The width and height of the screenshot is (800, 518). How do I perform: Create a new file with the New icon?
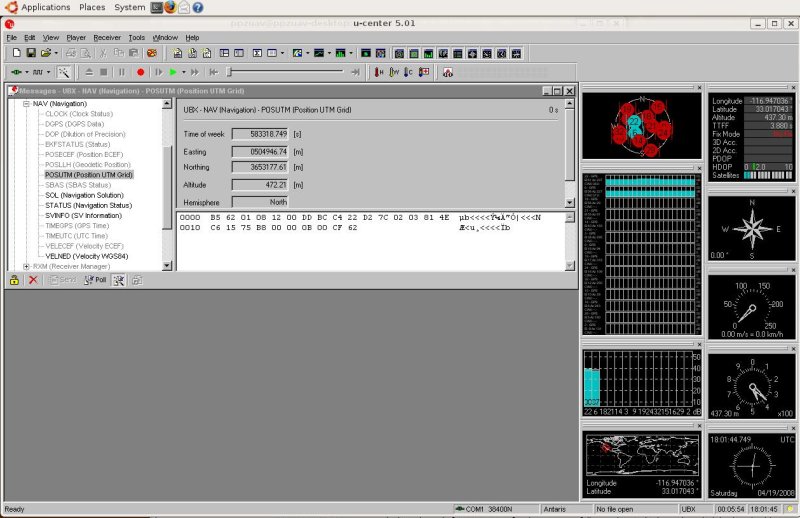[16, 53]
